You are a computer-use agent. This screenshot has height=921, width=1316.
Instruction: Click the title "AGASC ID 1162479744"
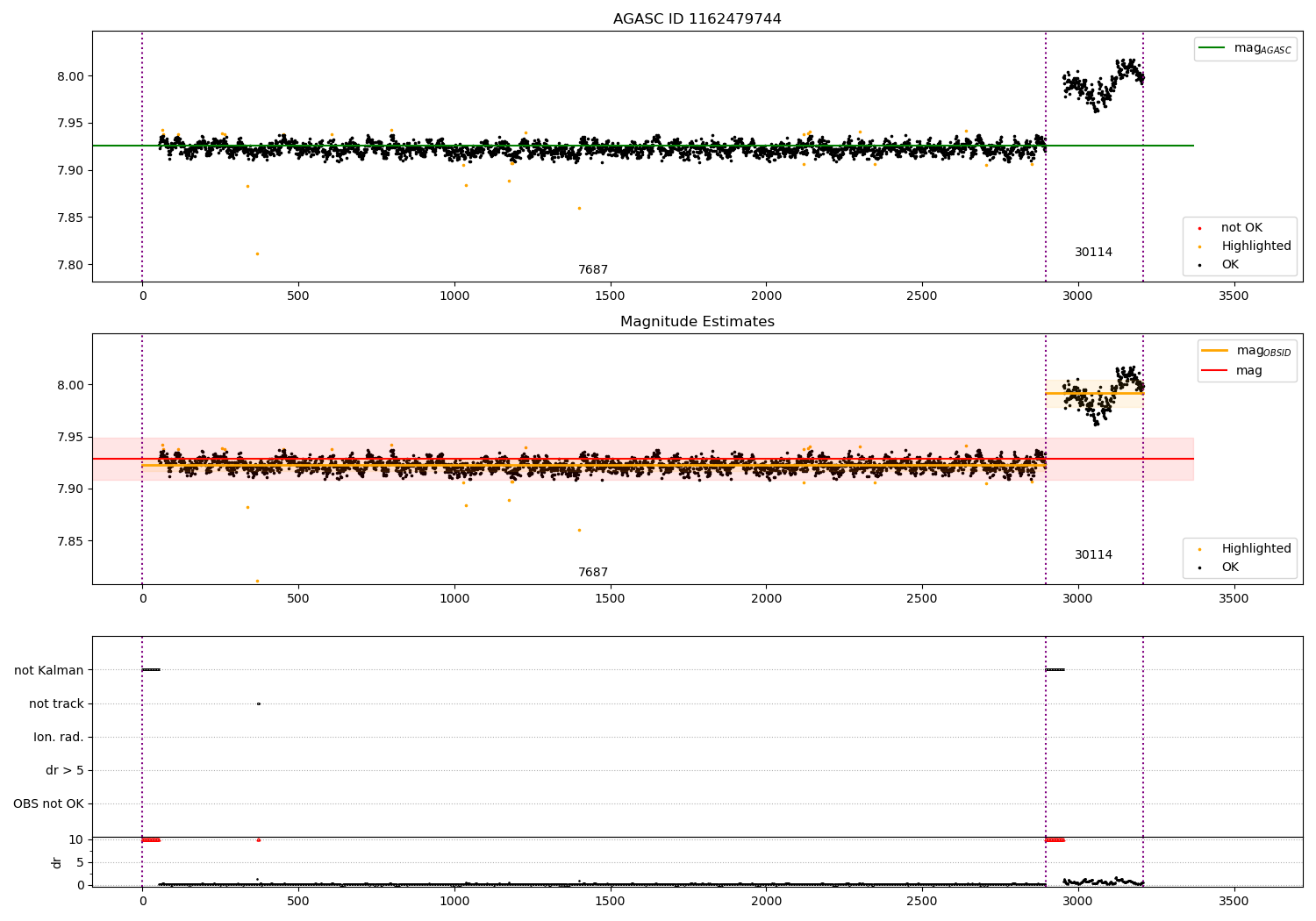(x=697, y=19)
